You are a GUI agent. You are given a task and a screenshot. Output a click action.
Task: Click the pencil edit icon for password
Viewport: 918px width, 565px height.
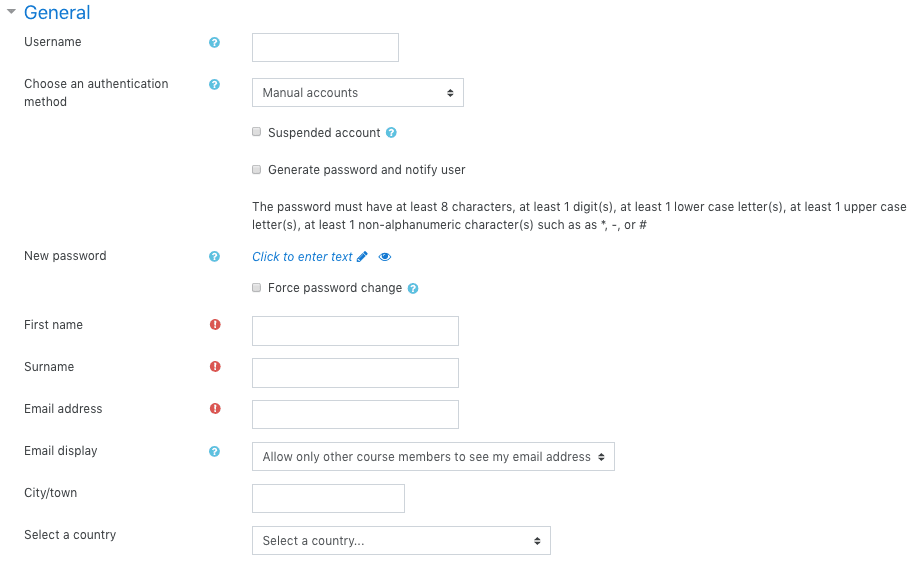click(x=362, y=257)
